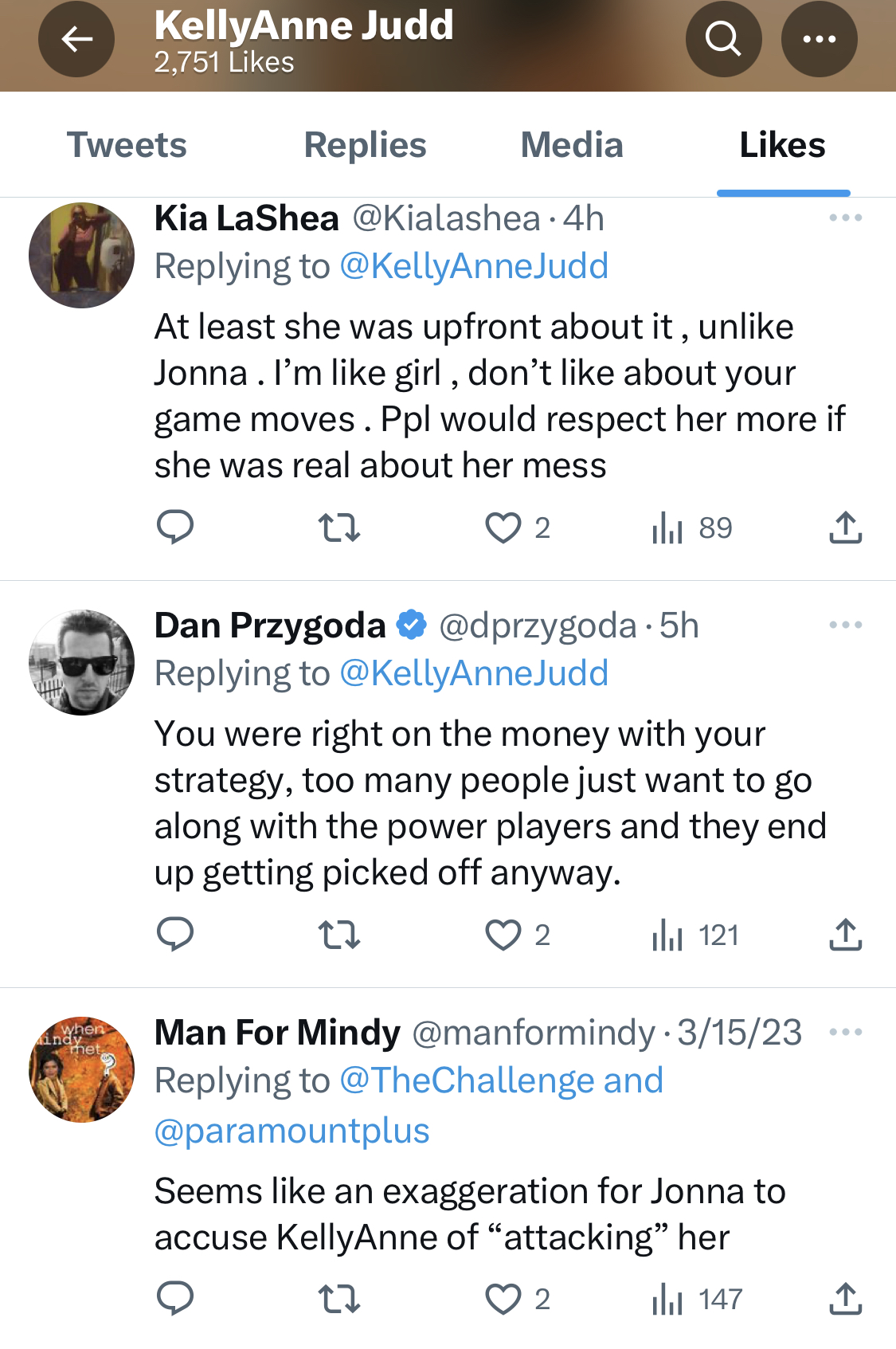Like Kia LaShea's tweet
Image resolution: width=896 pixels, height=1349 pixels.
(518, 527)
